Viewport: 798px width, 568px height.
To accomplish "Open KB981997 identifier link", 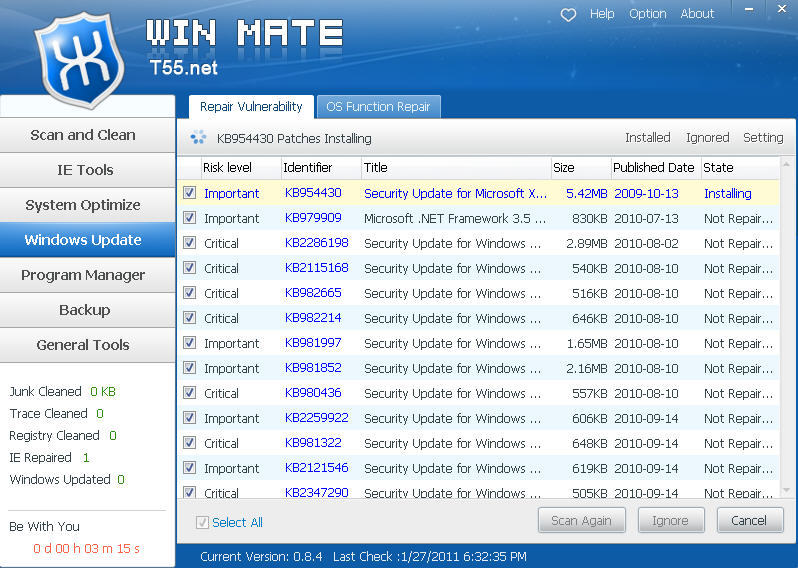I will coord(313,343).
